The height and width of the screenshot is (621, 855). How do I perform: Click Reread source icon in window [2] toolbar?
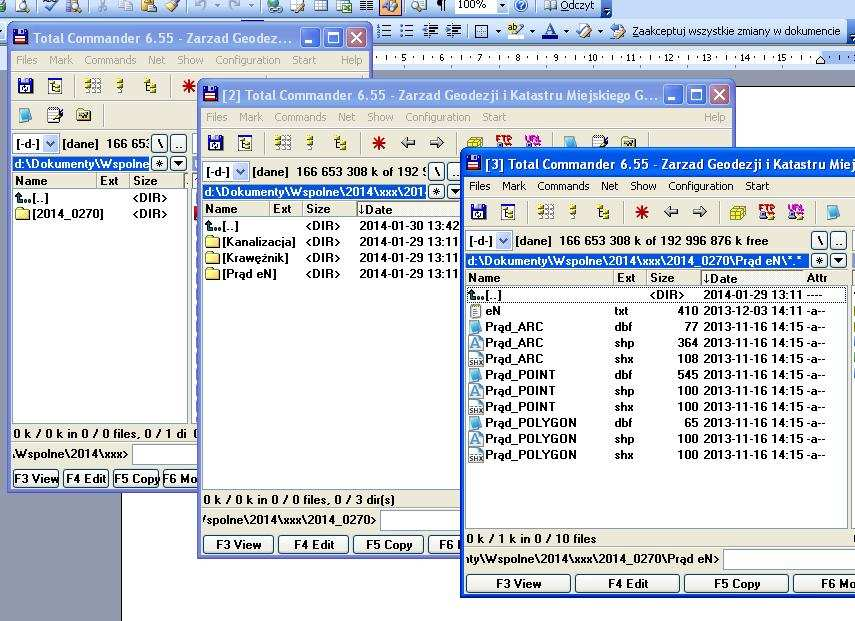216,143
